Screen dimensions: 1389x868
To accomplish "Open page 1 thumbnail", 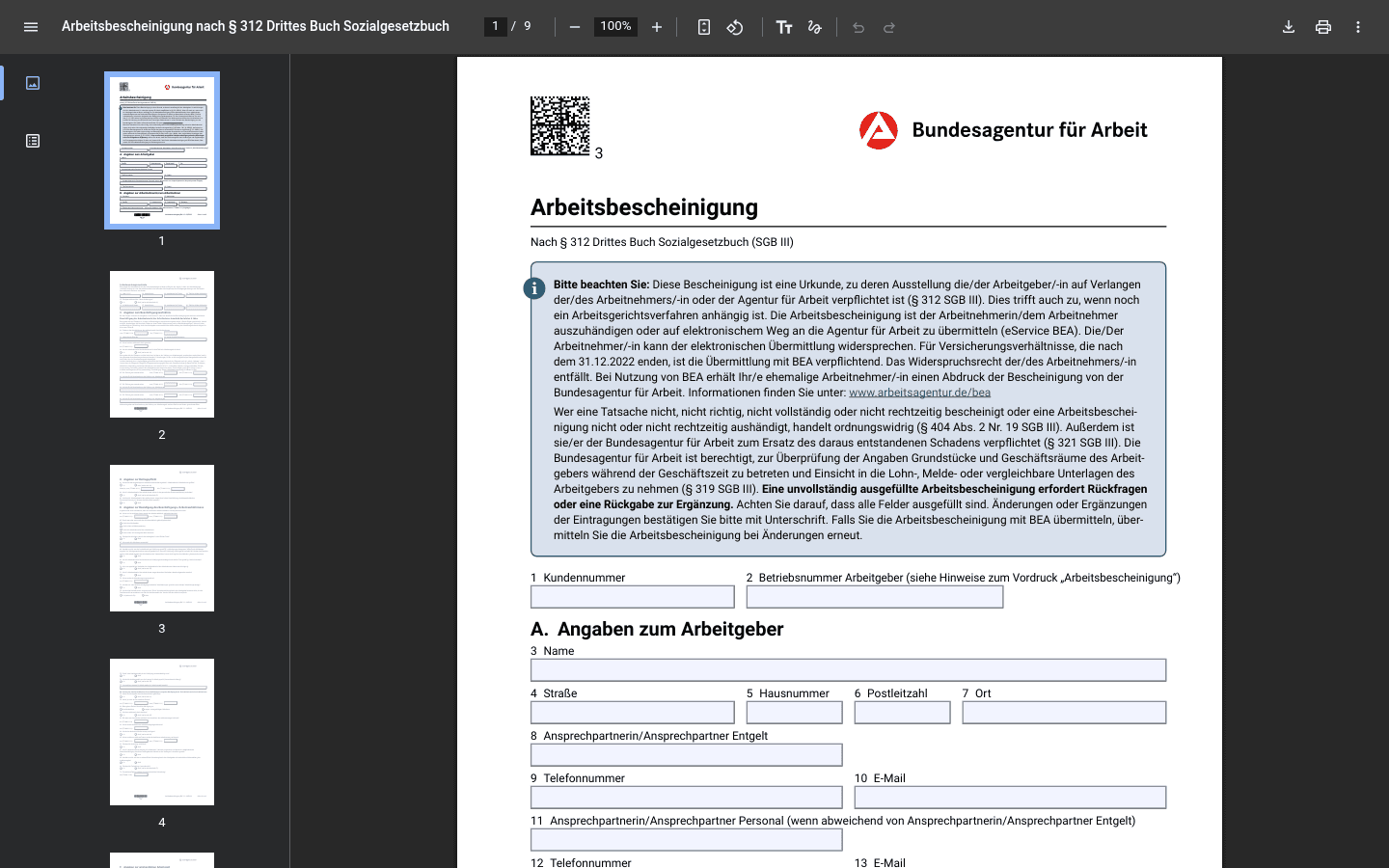I will coord(162,150).
